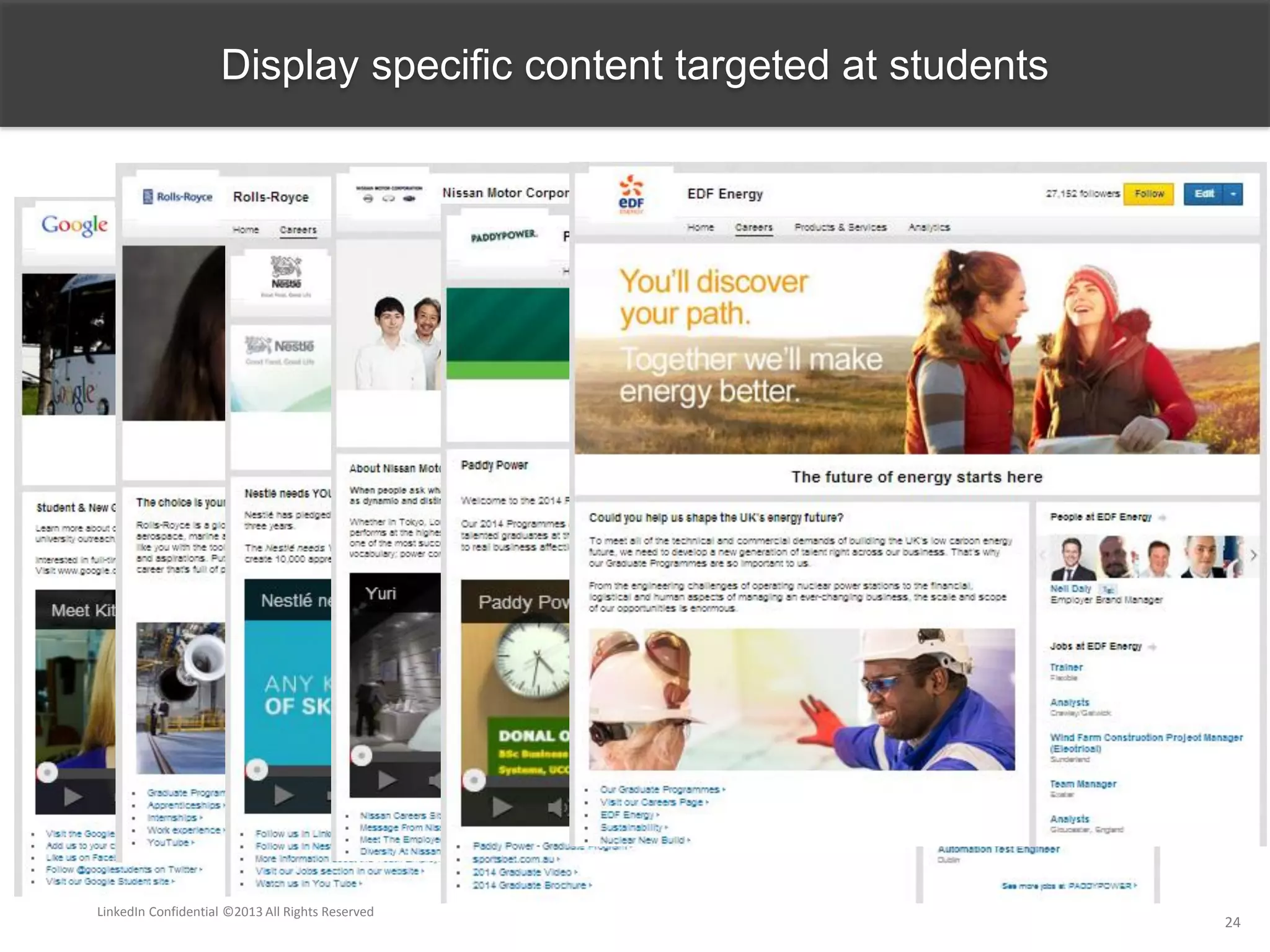Image resolution: width=1270 pixels, height=952 pixels.
Task: Click the Google video progress knob
Action: pos(47,772)
